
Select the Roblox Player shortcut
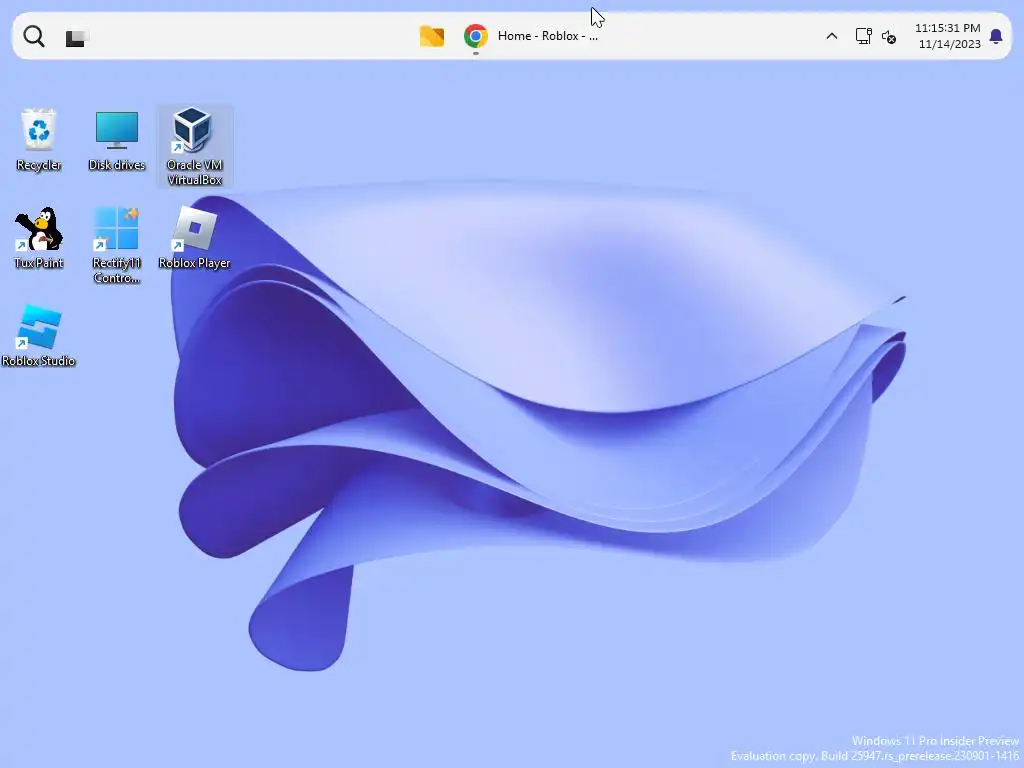(x=195, y=238)
